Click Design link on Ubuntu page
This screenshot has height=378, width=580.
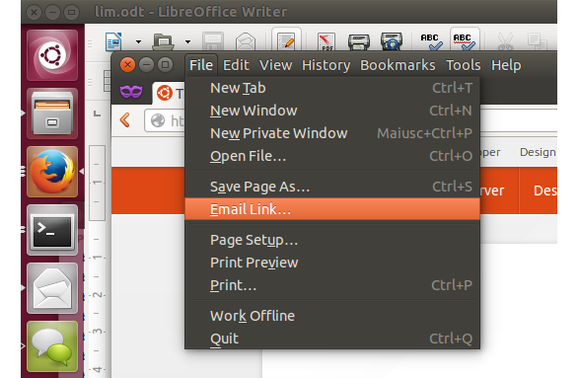pyautogui.click(x=537, y=152)
